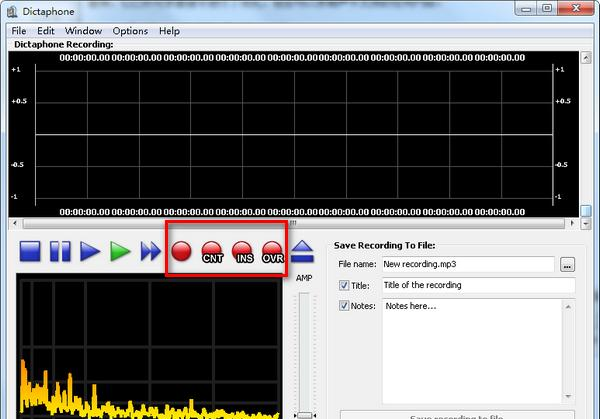Screen dimensions: 600x419
Task: Click the blue Stop square button
Action: (x=30, y=251)
